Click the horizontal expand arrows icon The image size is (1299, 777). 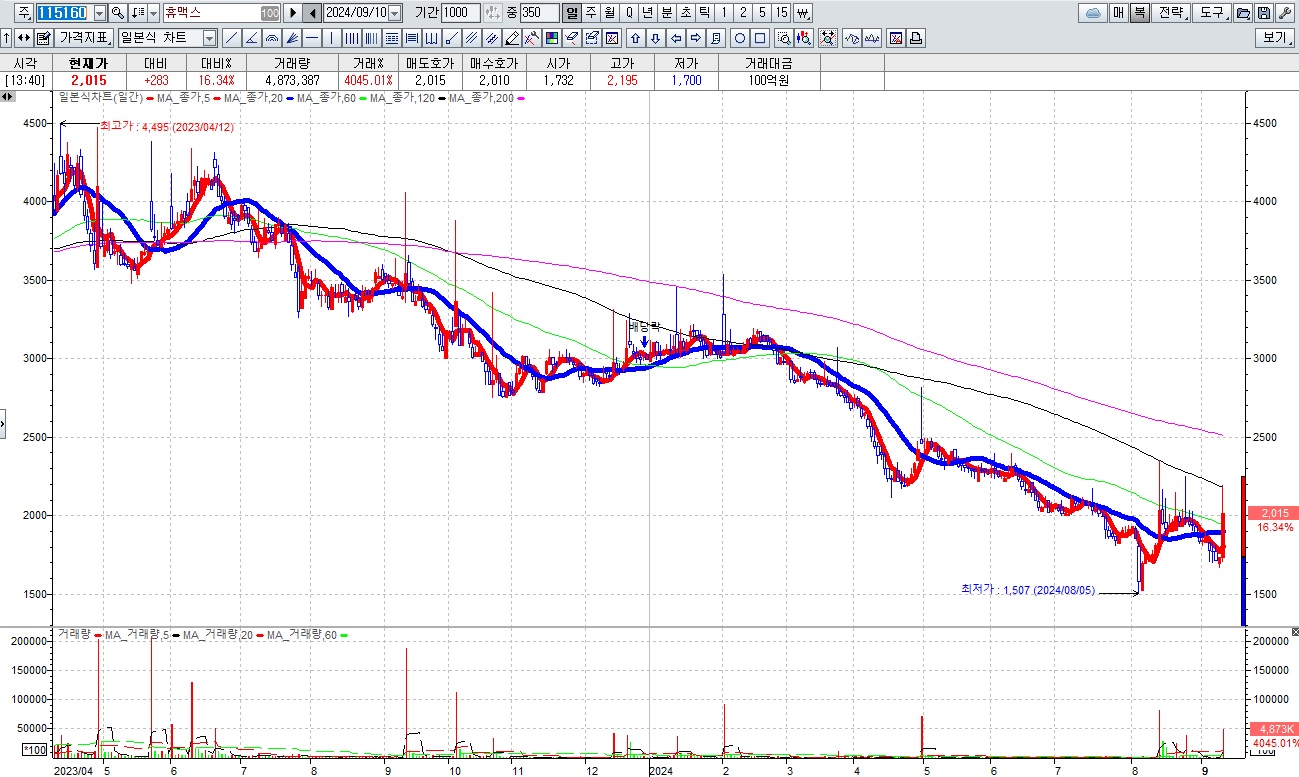click(x=23, y=38)
